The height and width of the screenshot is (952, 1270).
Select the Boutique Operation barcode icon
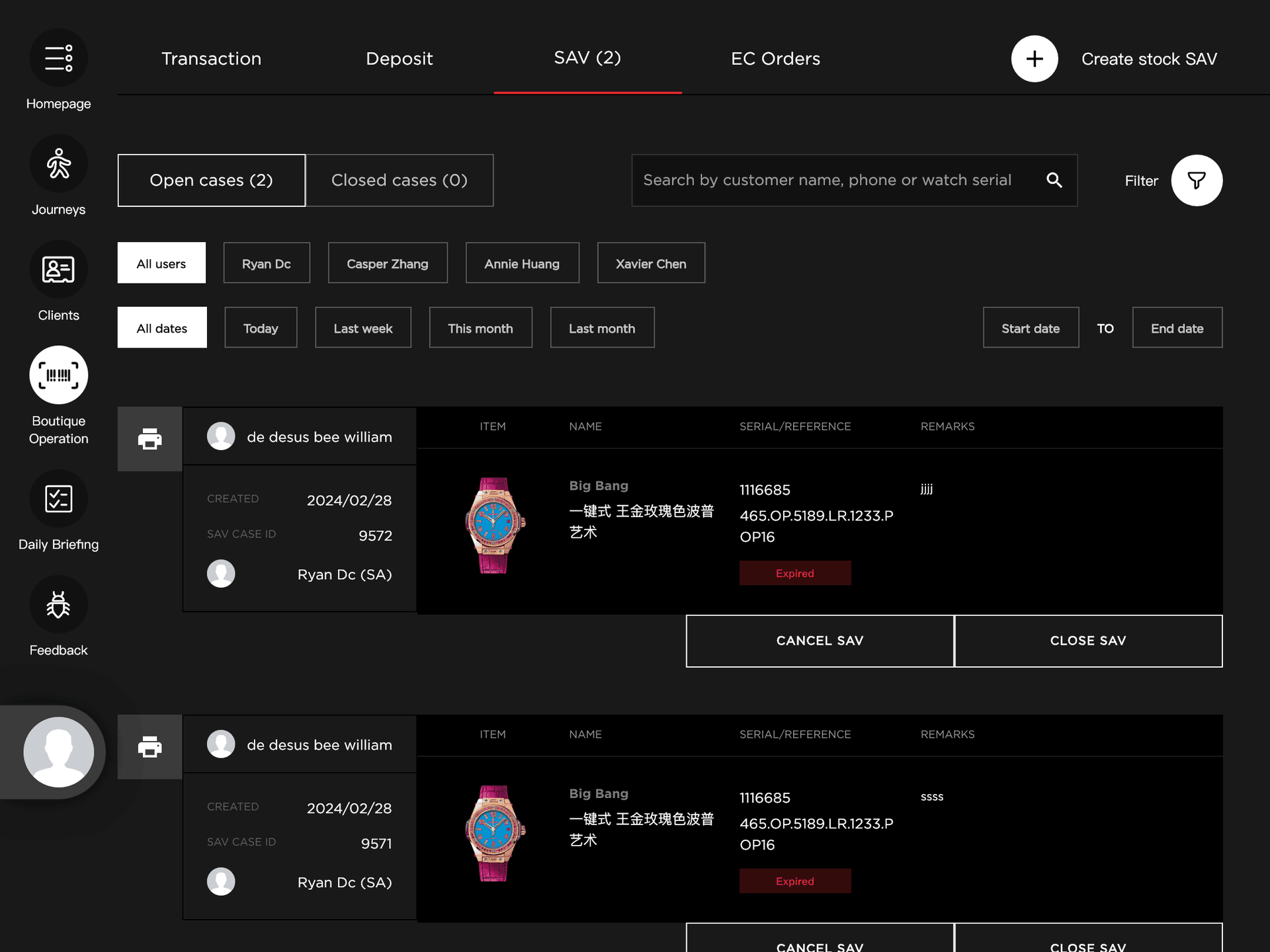(x=58, y=375)
